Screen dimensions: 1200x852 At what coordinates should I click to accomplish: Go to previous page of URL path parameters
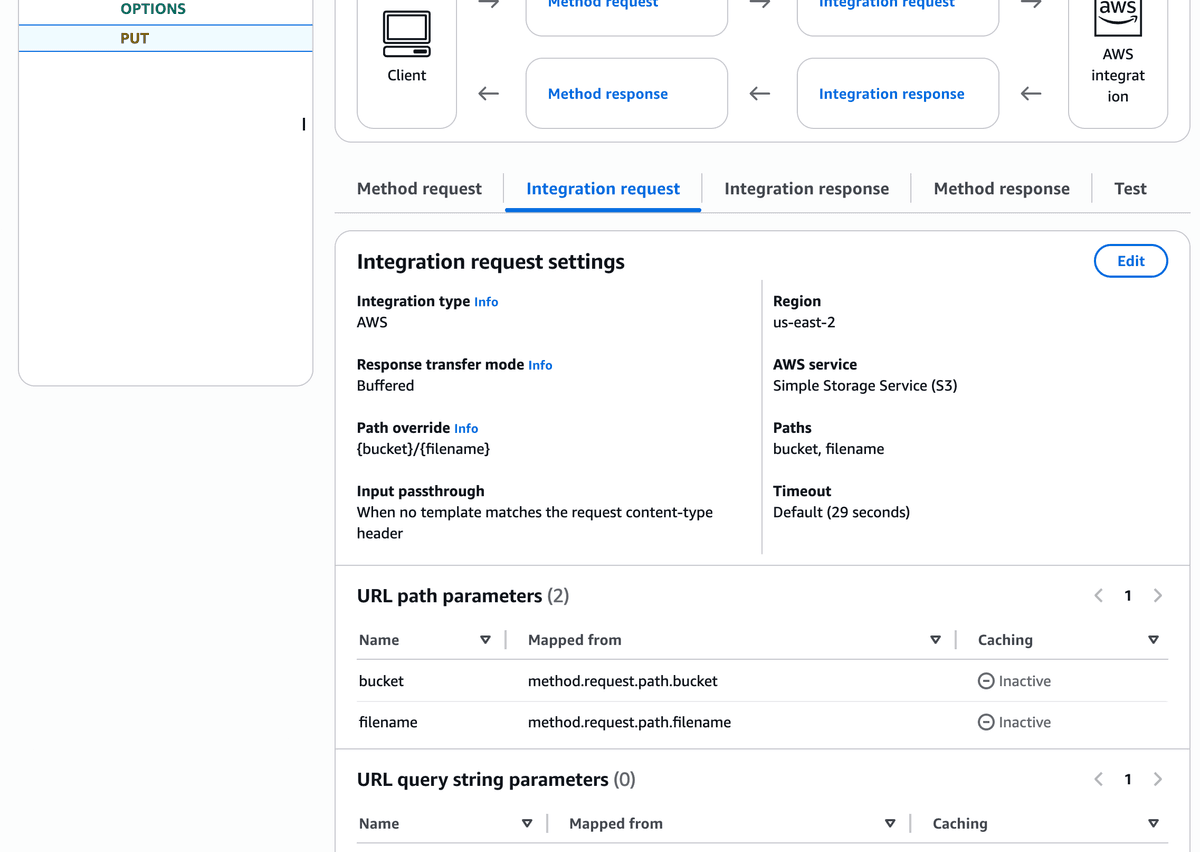(x=1098, y=596)
